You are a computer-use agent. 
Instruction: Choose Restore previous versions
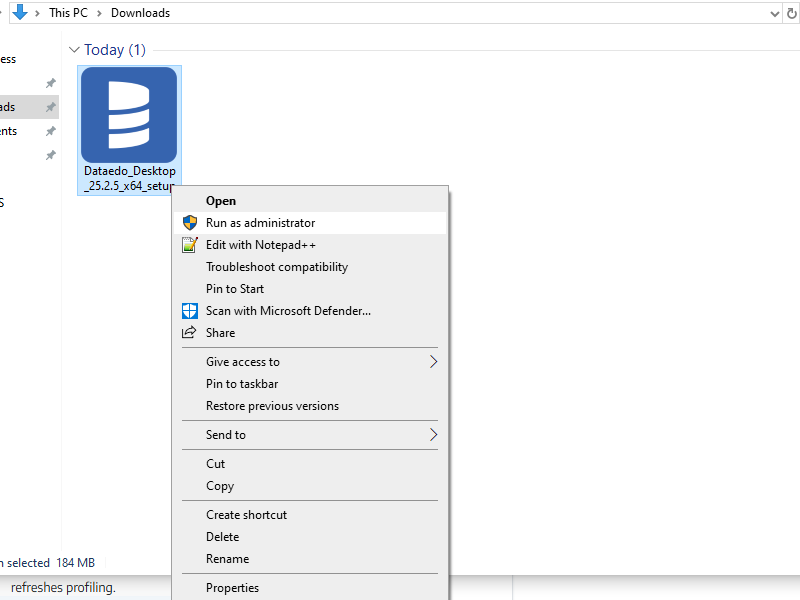pos(310,406)
